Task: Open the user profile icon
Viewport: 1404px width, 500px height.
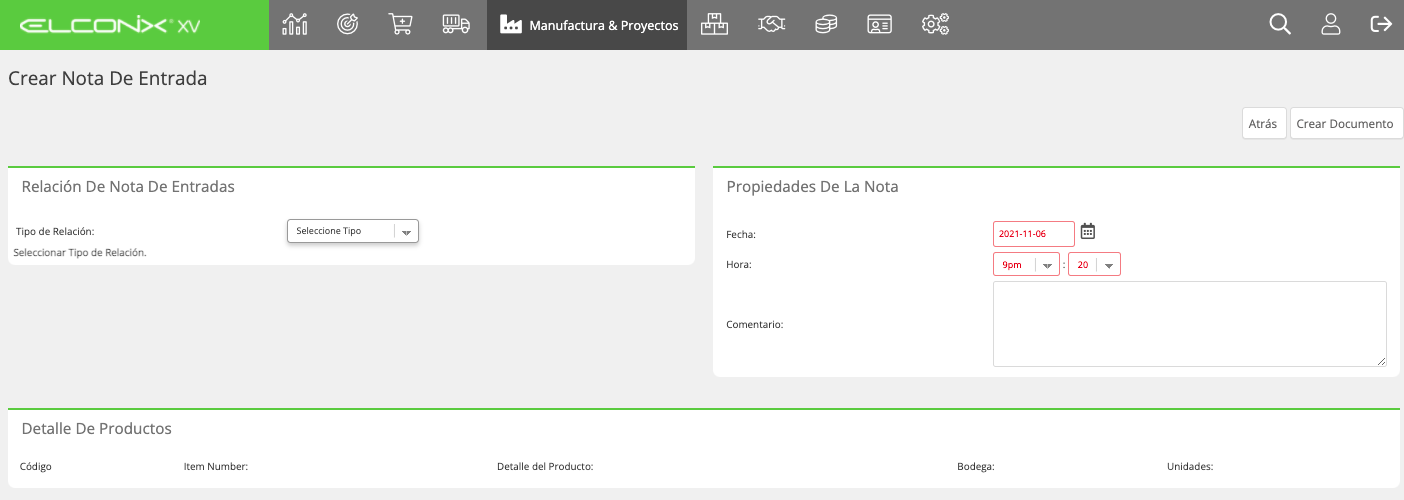Action: tap(1331, 24)
